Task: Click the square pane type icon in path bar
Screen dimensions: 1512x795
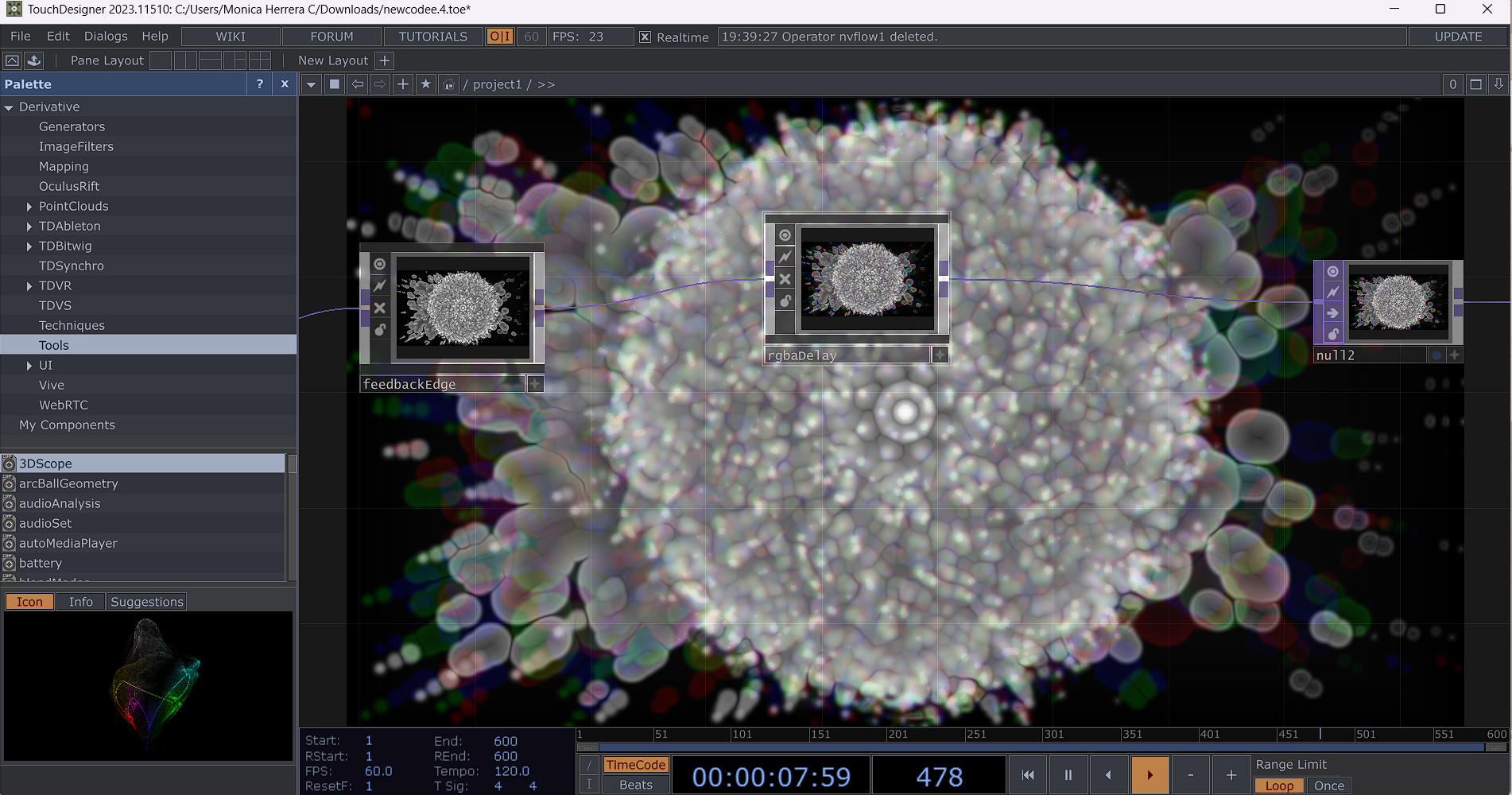Action: point(335,84)
